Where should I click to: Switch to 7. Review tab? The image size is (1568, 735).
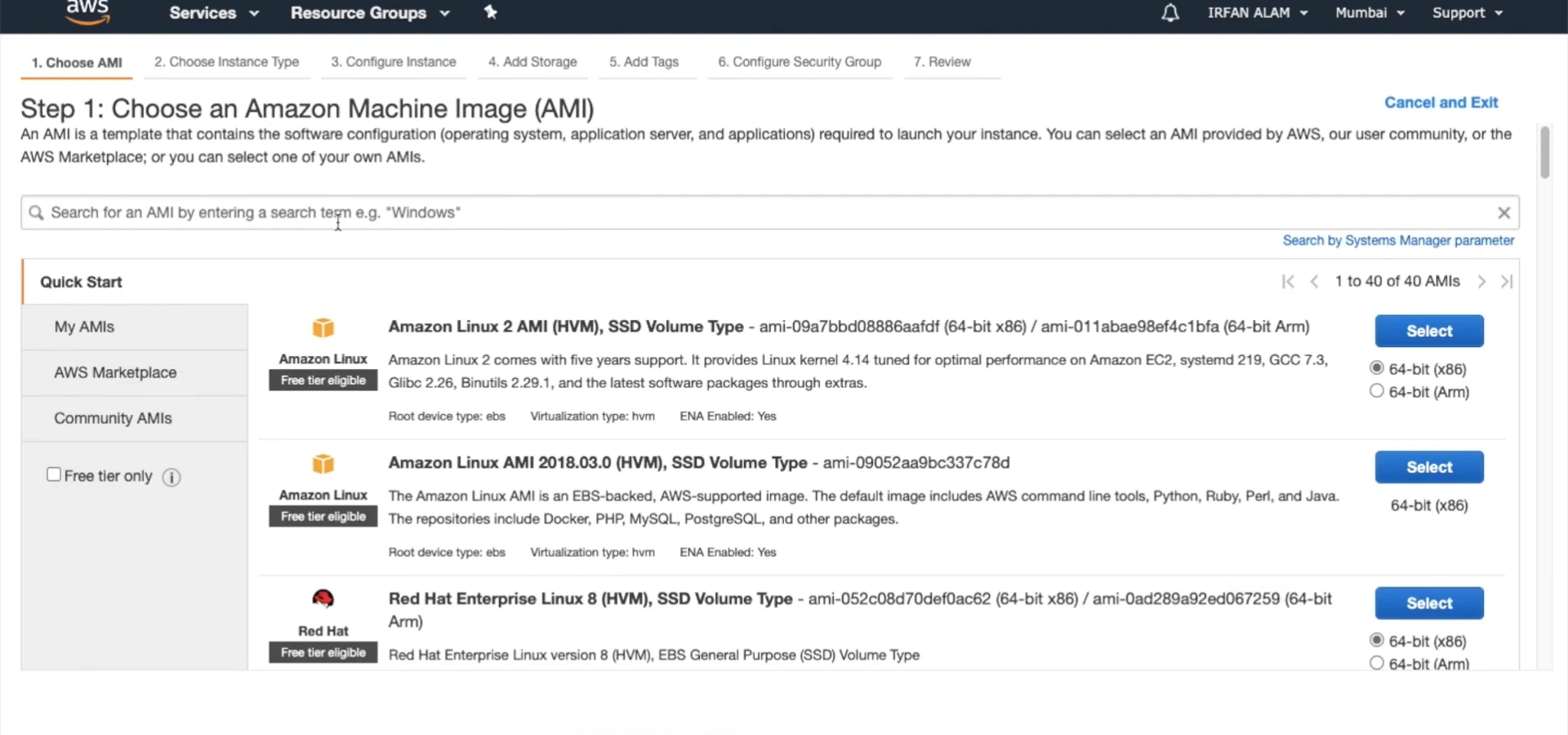point(942,62)
